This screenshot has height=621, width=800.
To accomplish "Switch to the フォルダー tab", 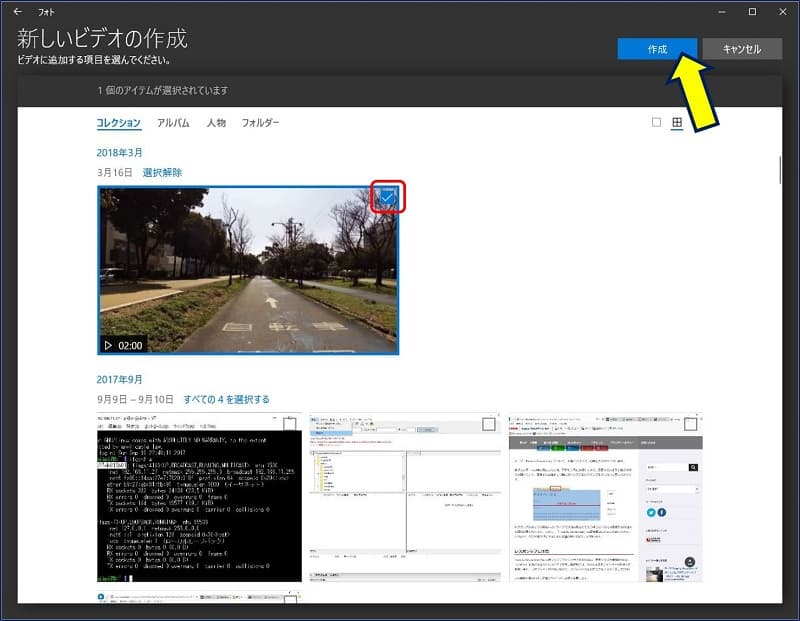I will 260,123.
